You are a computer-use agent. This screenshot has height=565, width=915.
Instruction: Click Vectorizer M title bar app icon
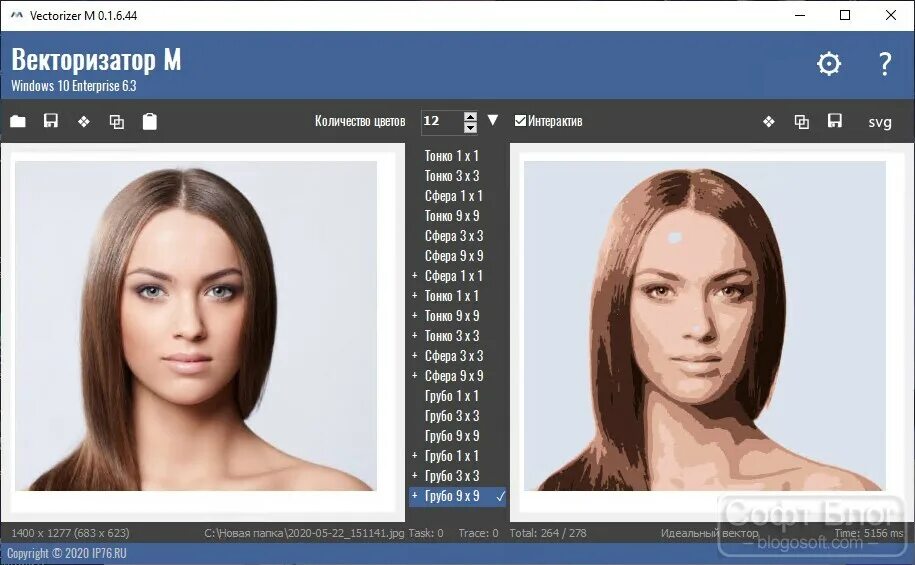point(17,16)
